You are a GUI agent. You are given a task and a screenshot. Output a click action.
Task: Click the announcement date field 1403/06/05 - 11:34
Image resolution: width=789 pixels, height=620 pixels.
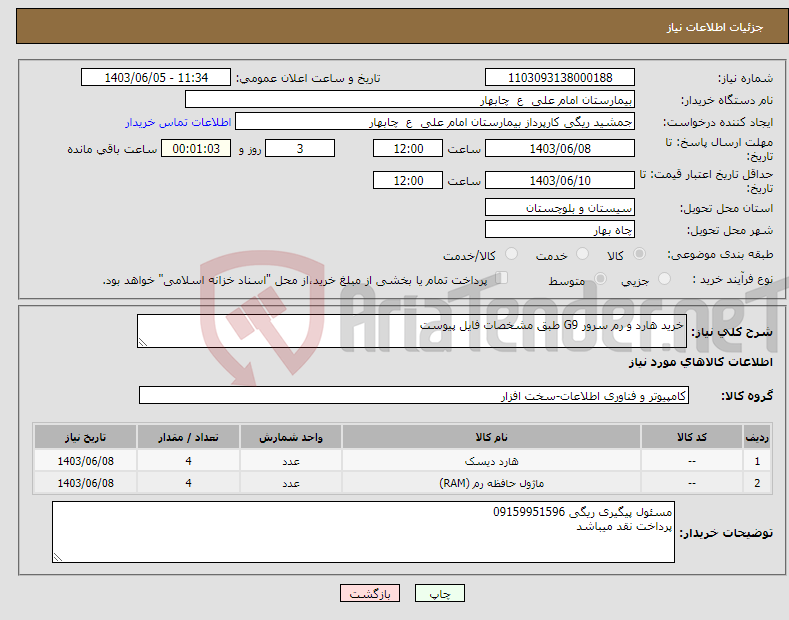(x=155, y=78)
